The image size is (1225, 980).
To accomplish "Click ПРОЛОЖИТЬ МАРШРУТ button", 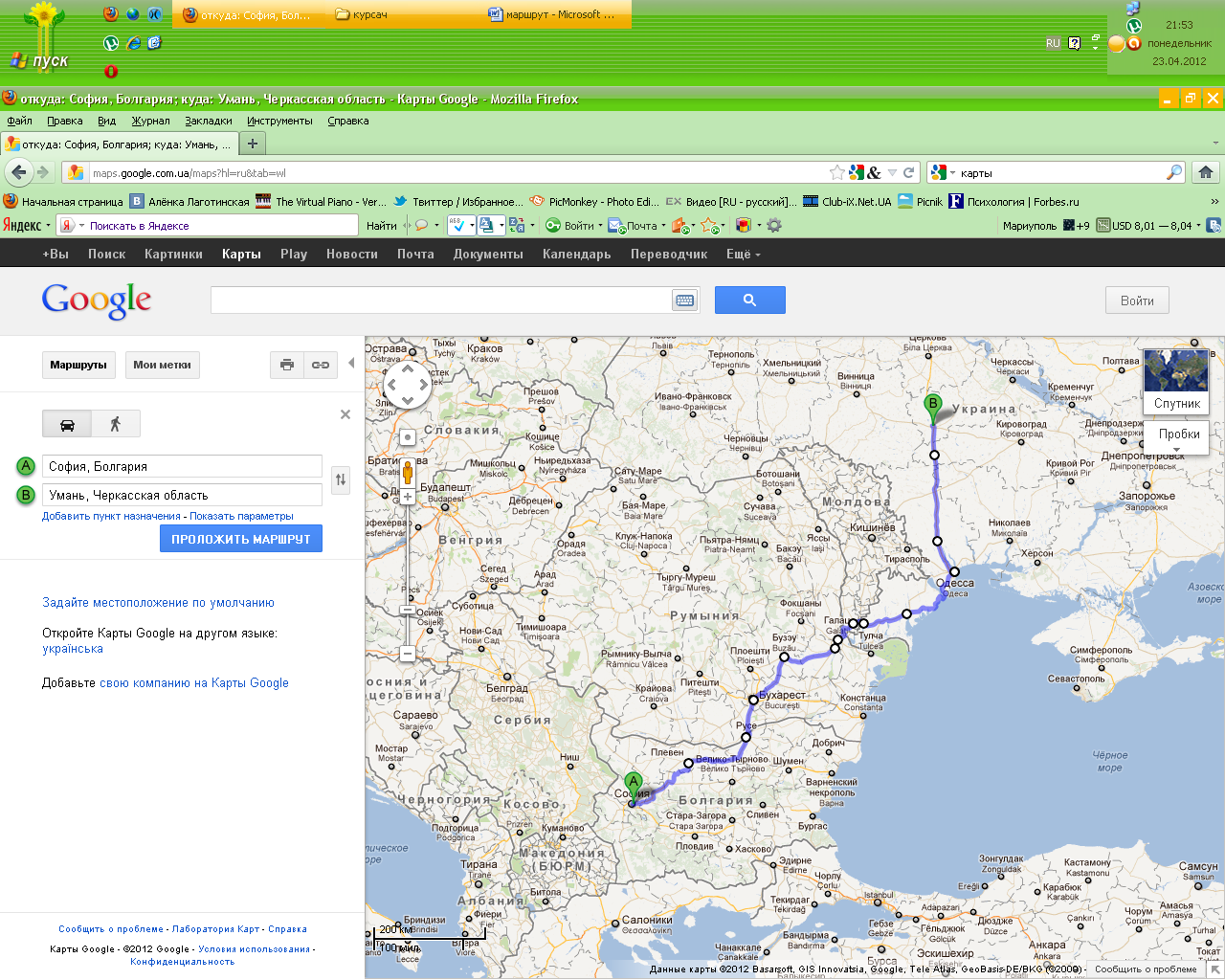I will point(241,539).
